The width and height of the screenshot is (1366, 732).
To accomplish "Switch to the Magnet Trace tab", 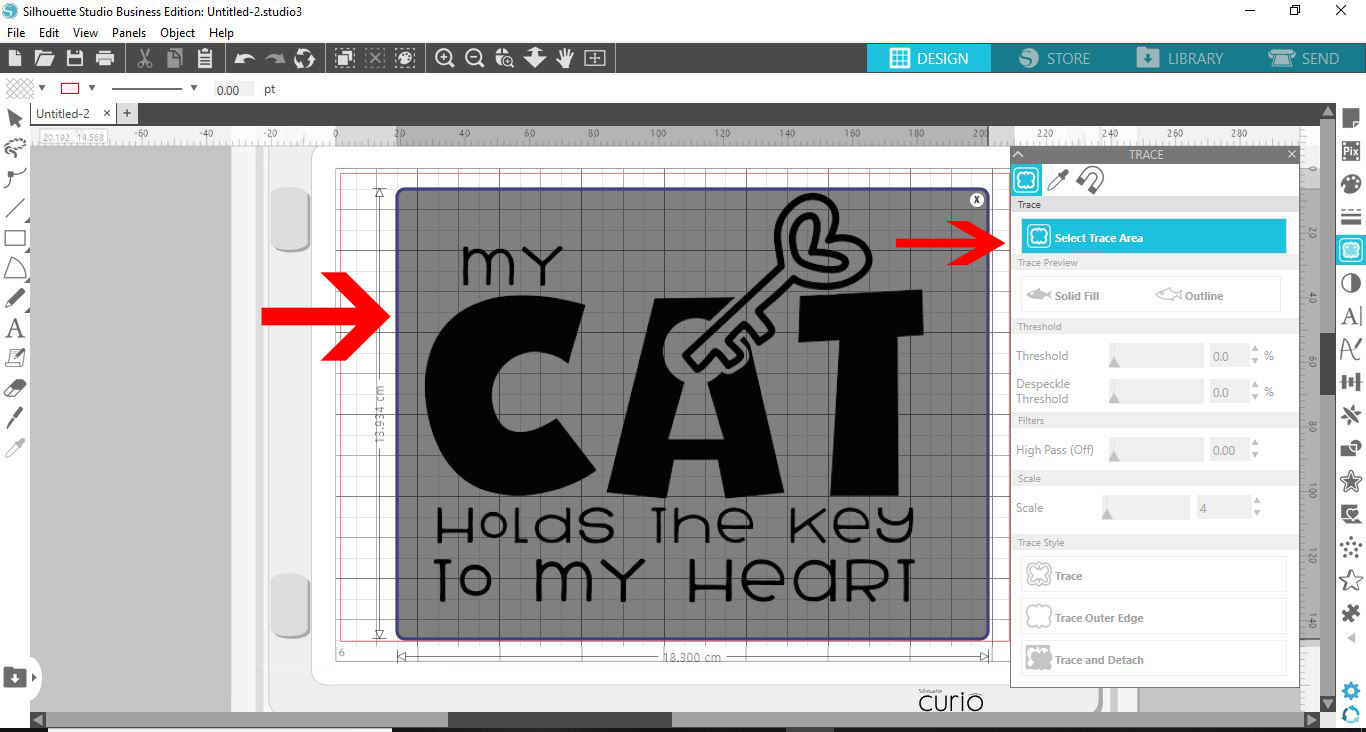I will tap(1090, 180).
